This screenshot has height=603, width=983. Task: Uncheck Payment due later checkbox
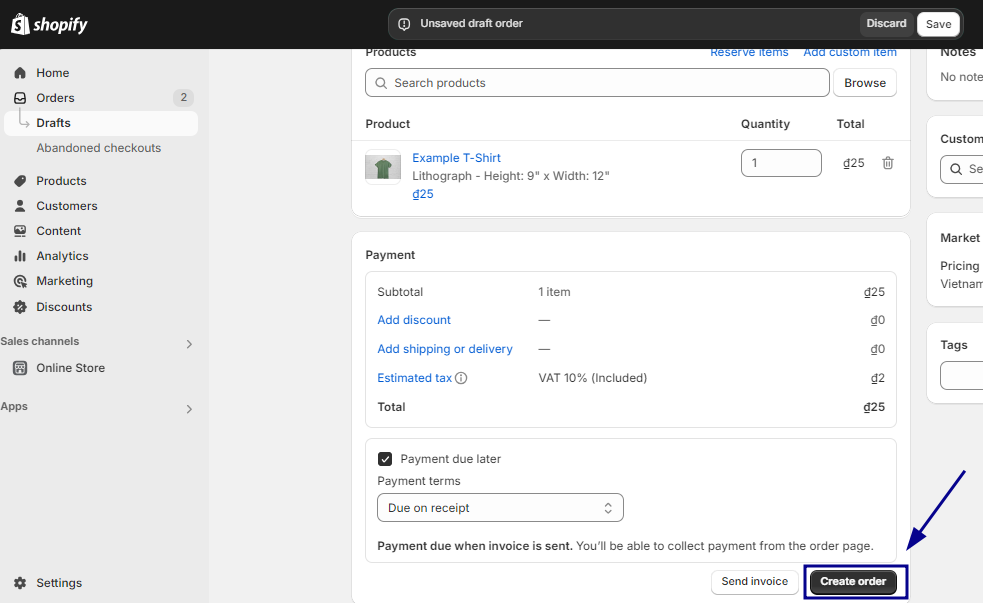(x=385, y=459)
